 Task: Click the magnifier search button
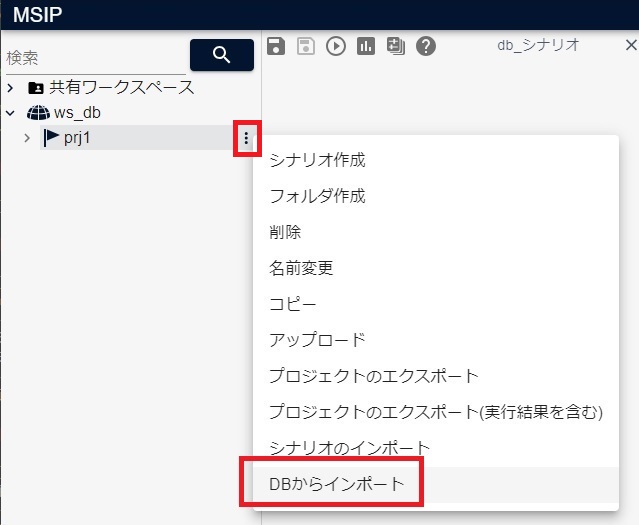click(x=221, y=55)
